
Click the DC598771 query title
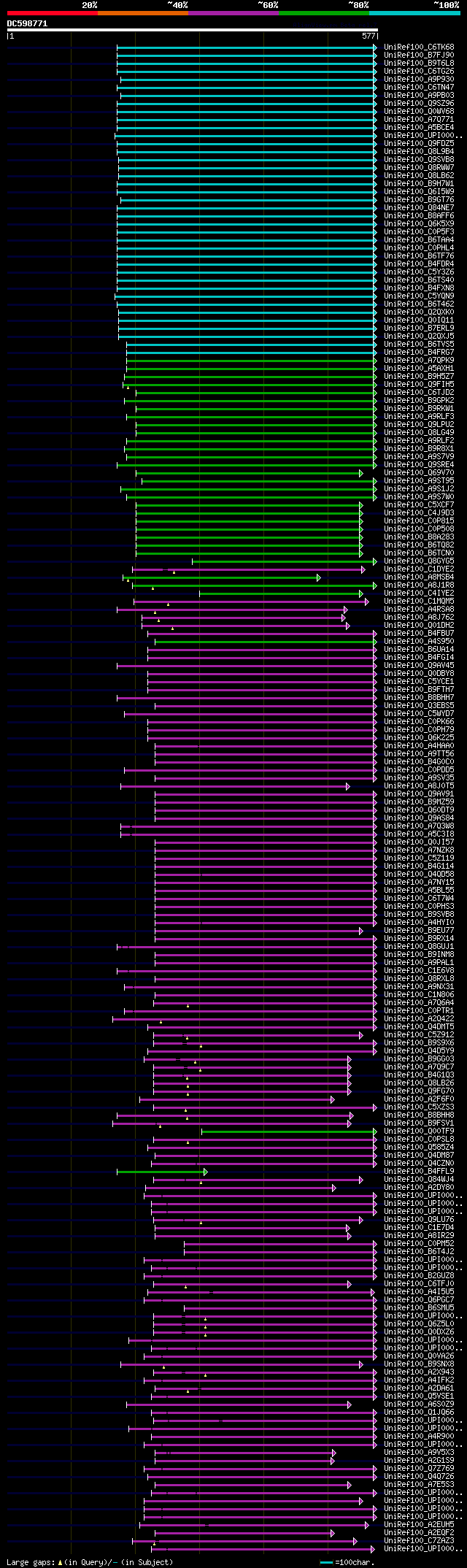28,23
